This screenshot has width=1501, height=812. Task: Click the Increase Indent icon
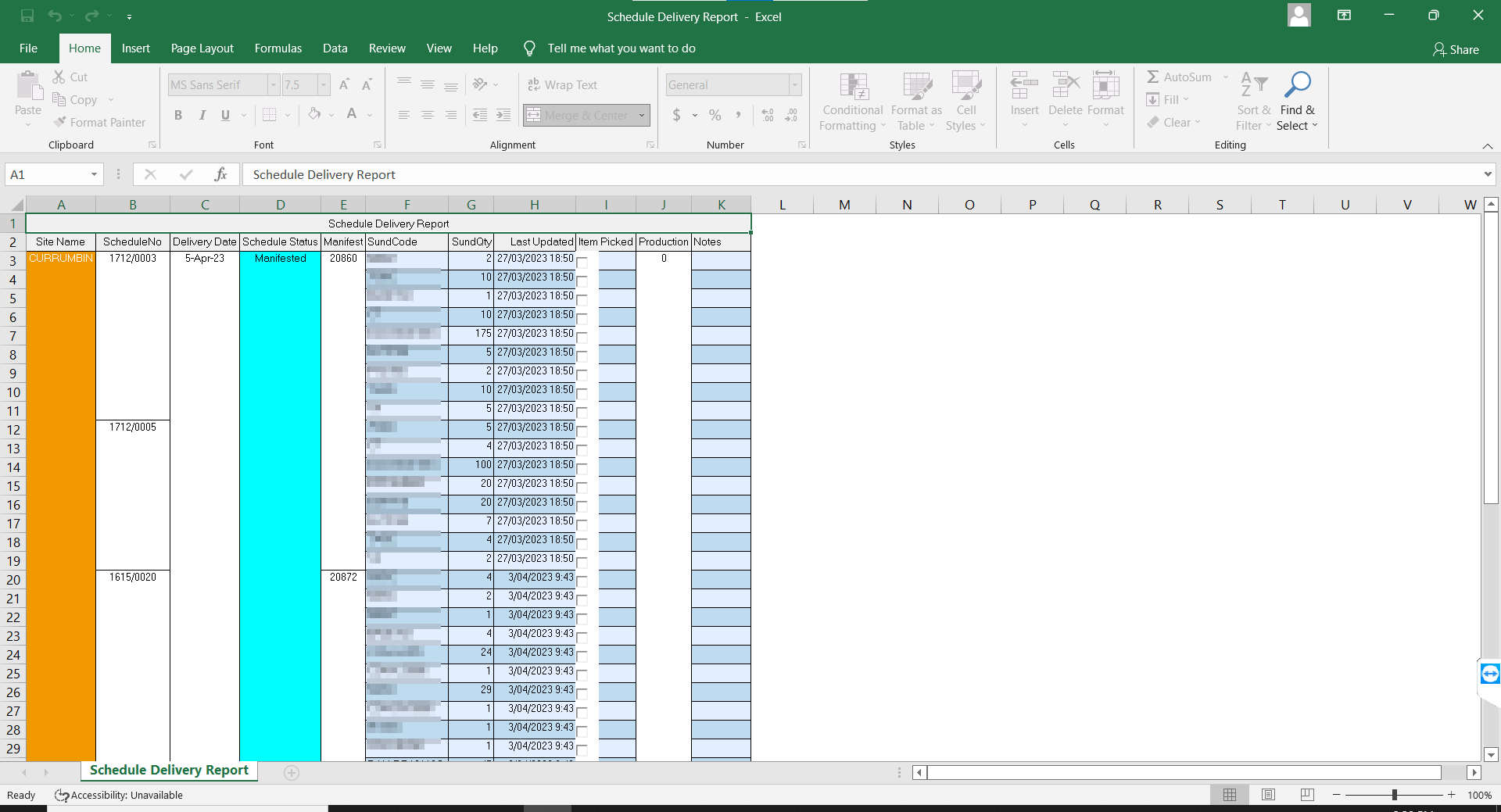point(503,115)
